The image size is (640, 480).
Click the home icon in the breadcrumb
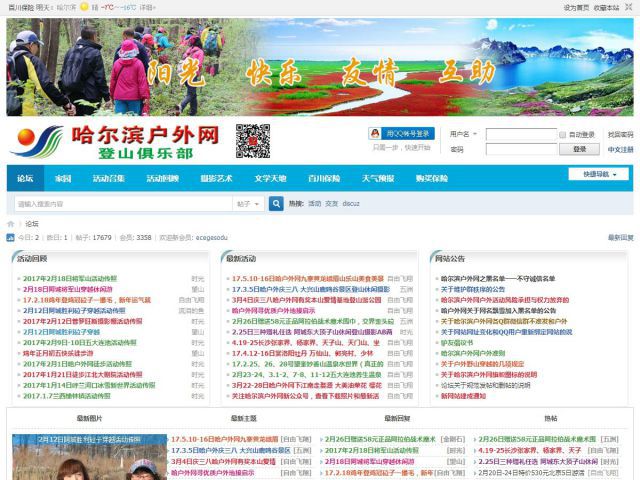pyautogui.click(x=11, y=224)
